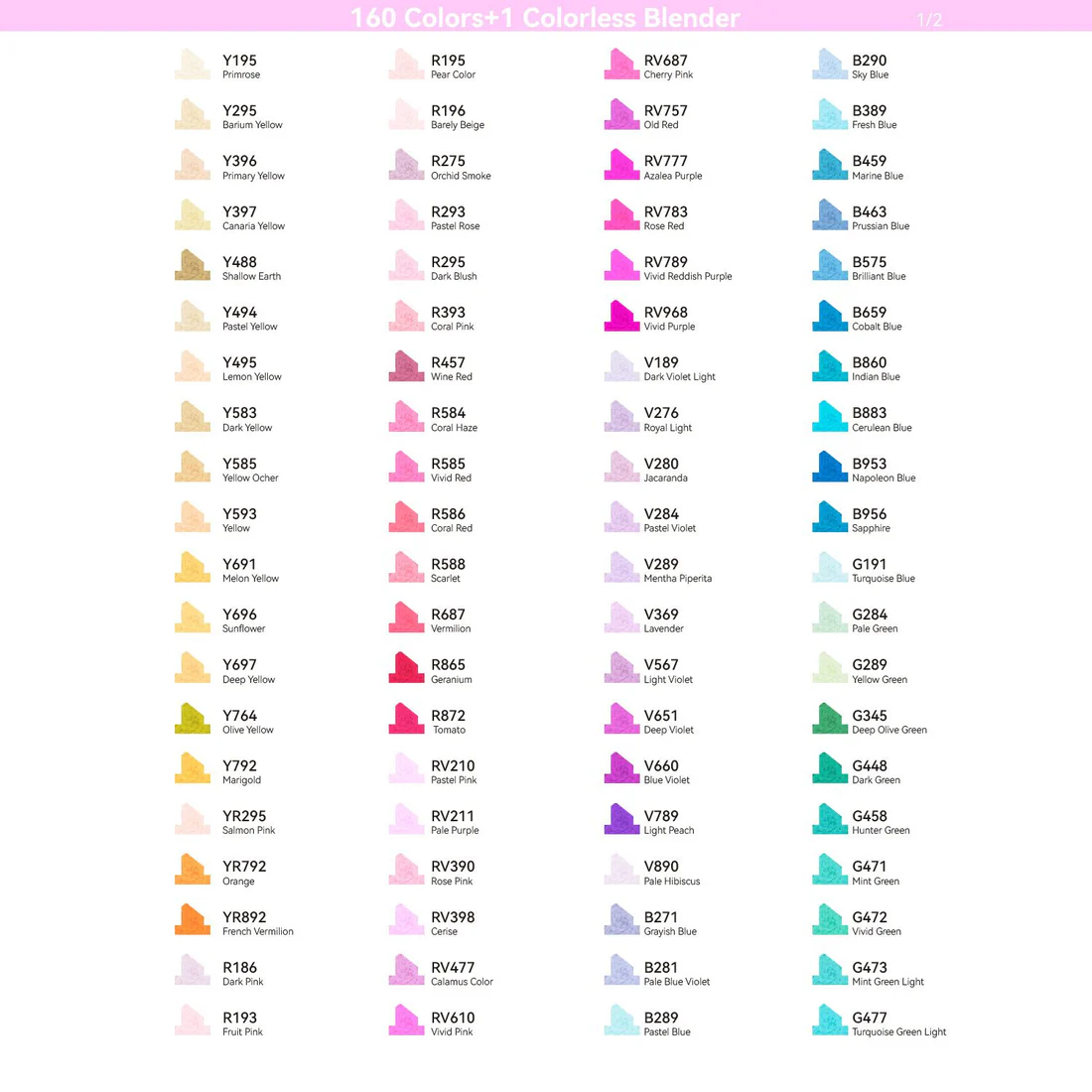Click the B883 Cerulean Blue swatch
This screenshot has width=1092, height=1092.
pos(830,417)
